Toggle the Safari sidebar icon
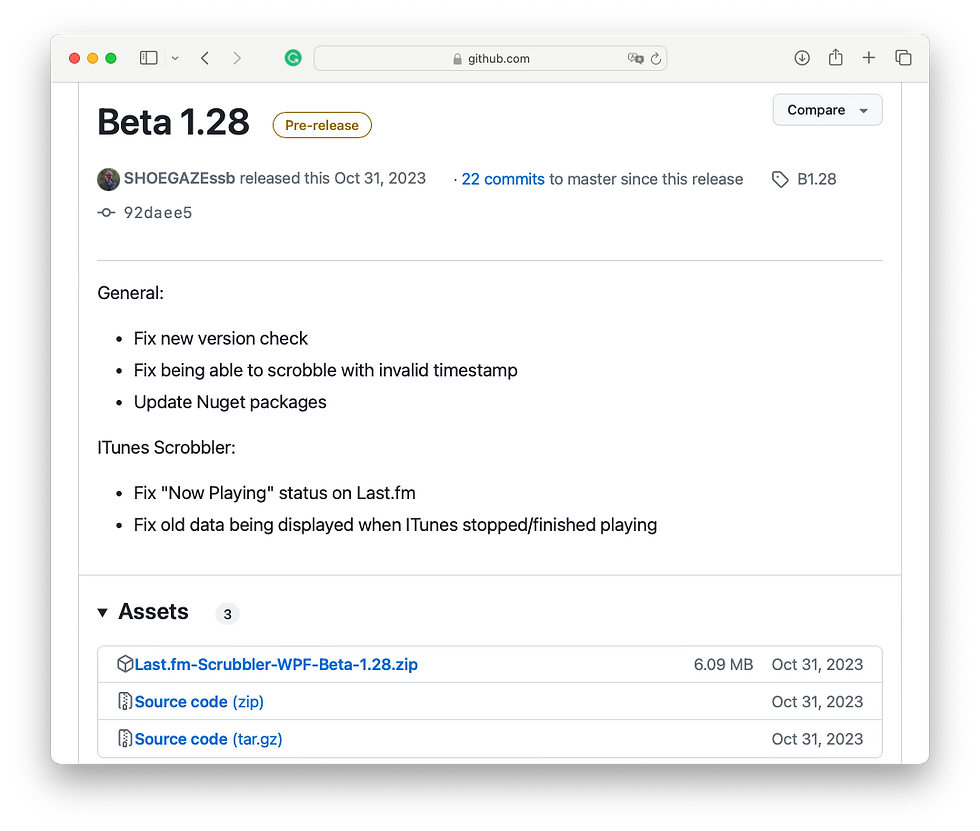This screenshot has width=980, height=831. [148, 58]
